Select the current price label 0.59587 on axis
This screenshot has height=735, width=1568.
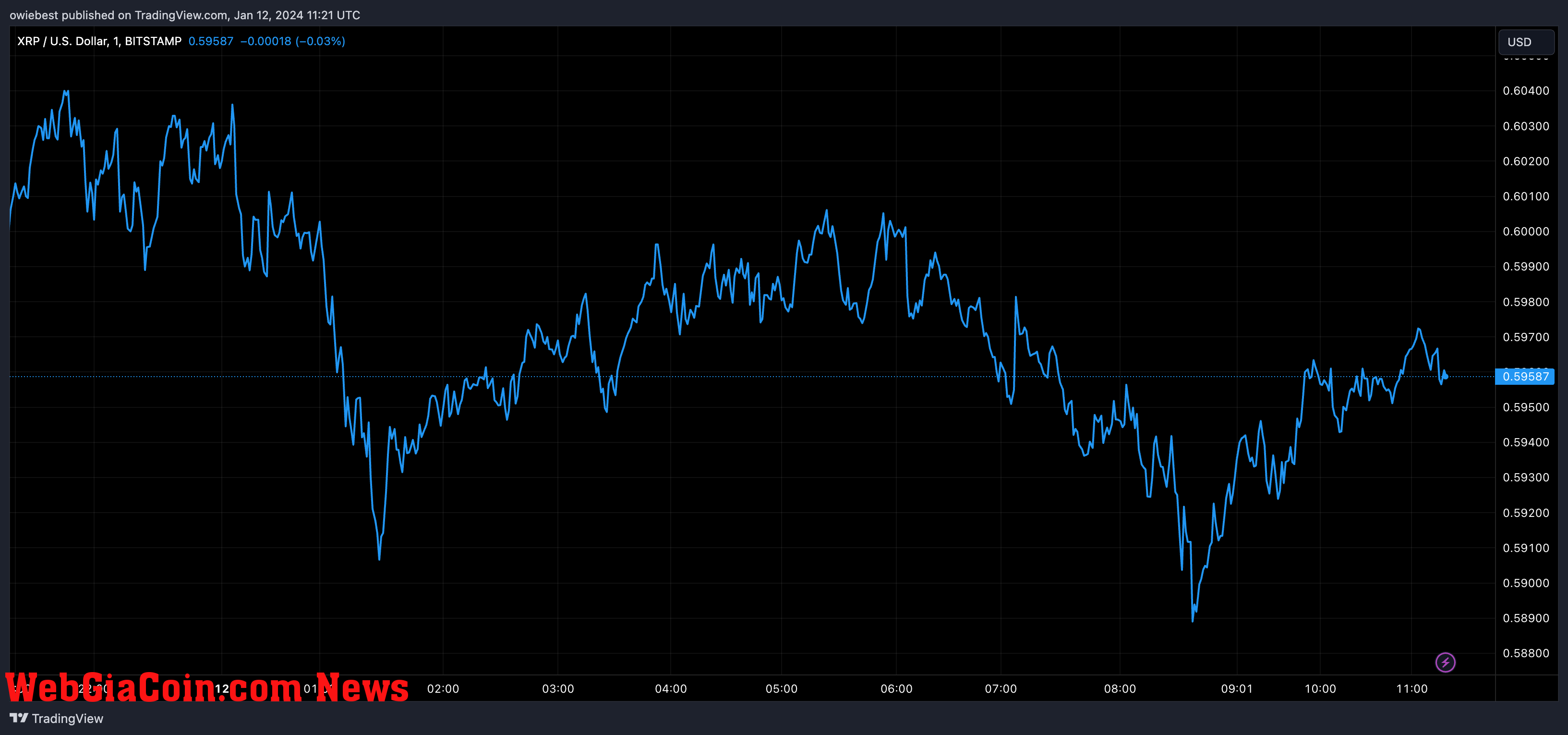point(1525,376)
